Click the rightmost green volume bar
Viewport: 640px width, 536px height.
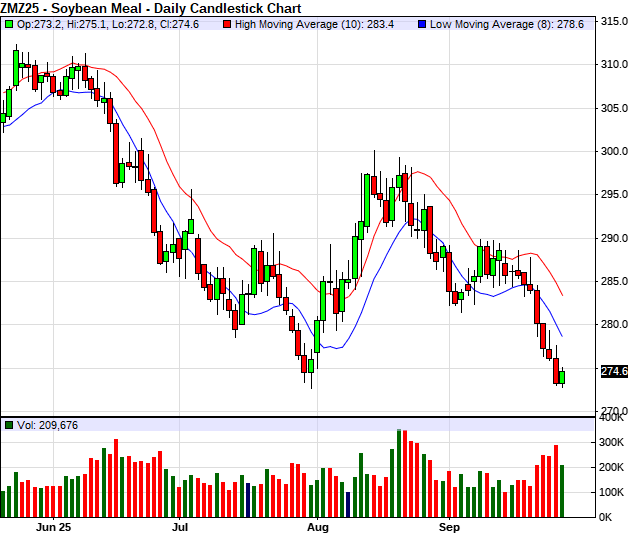[x=562, y=491]
